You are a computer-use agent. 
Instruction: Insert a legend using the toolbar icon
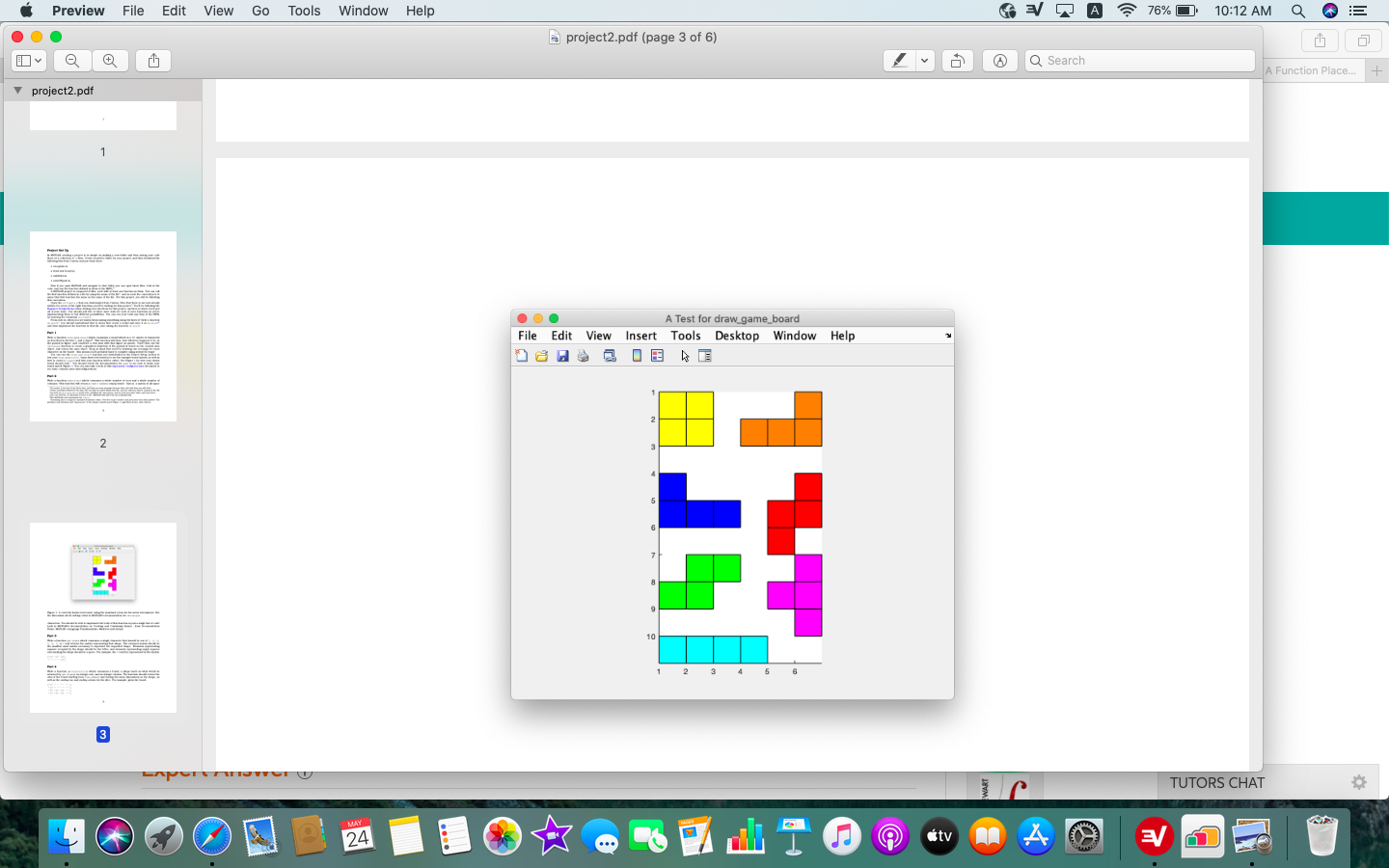coord(657,356)
